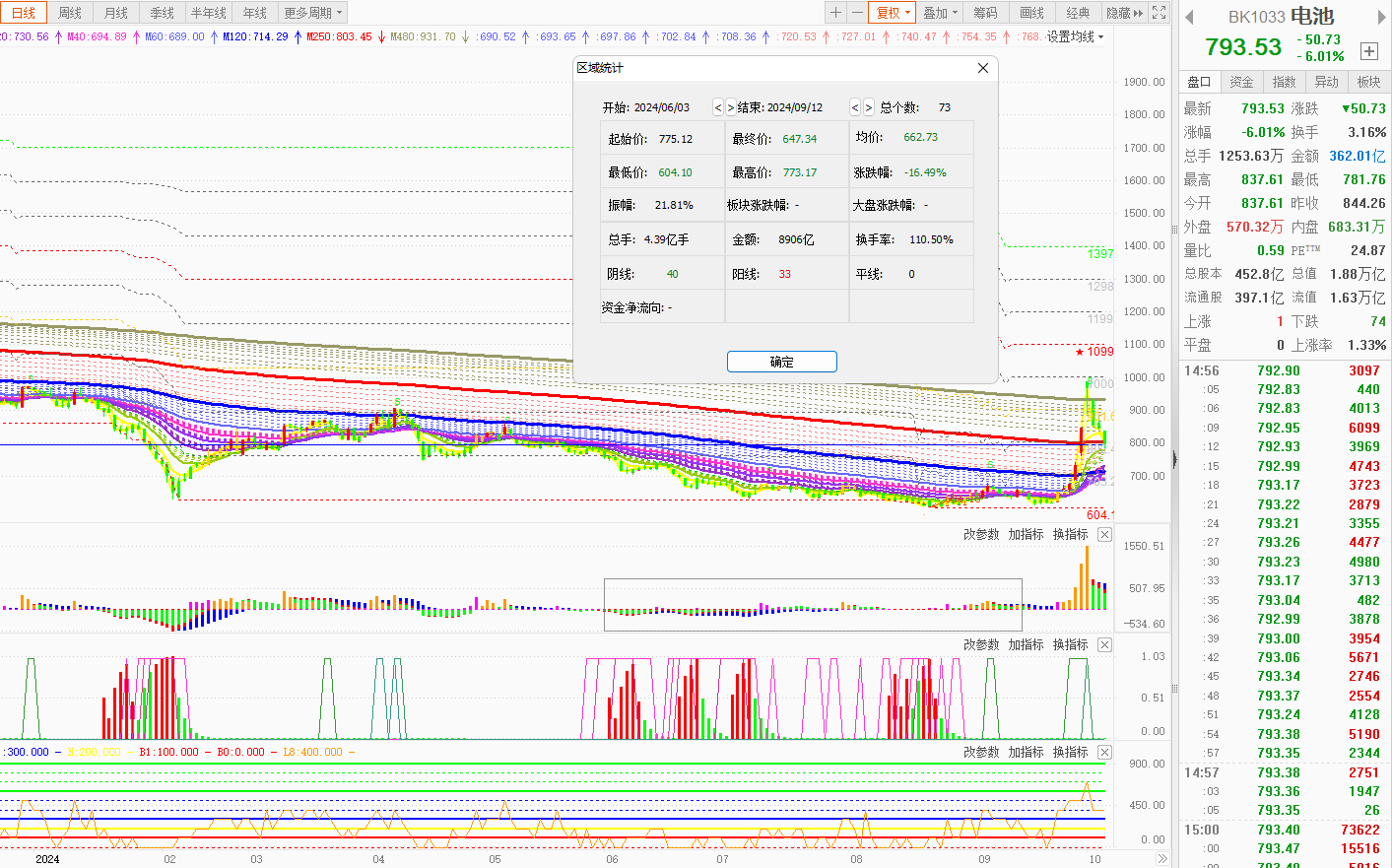Zoom out chart with minus icon

coord(857,13)
